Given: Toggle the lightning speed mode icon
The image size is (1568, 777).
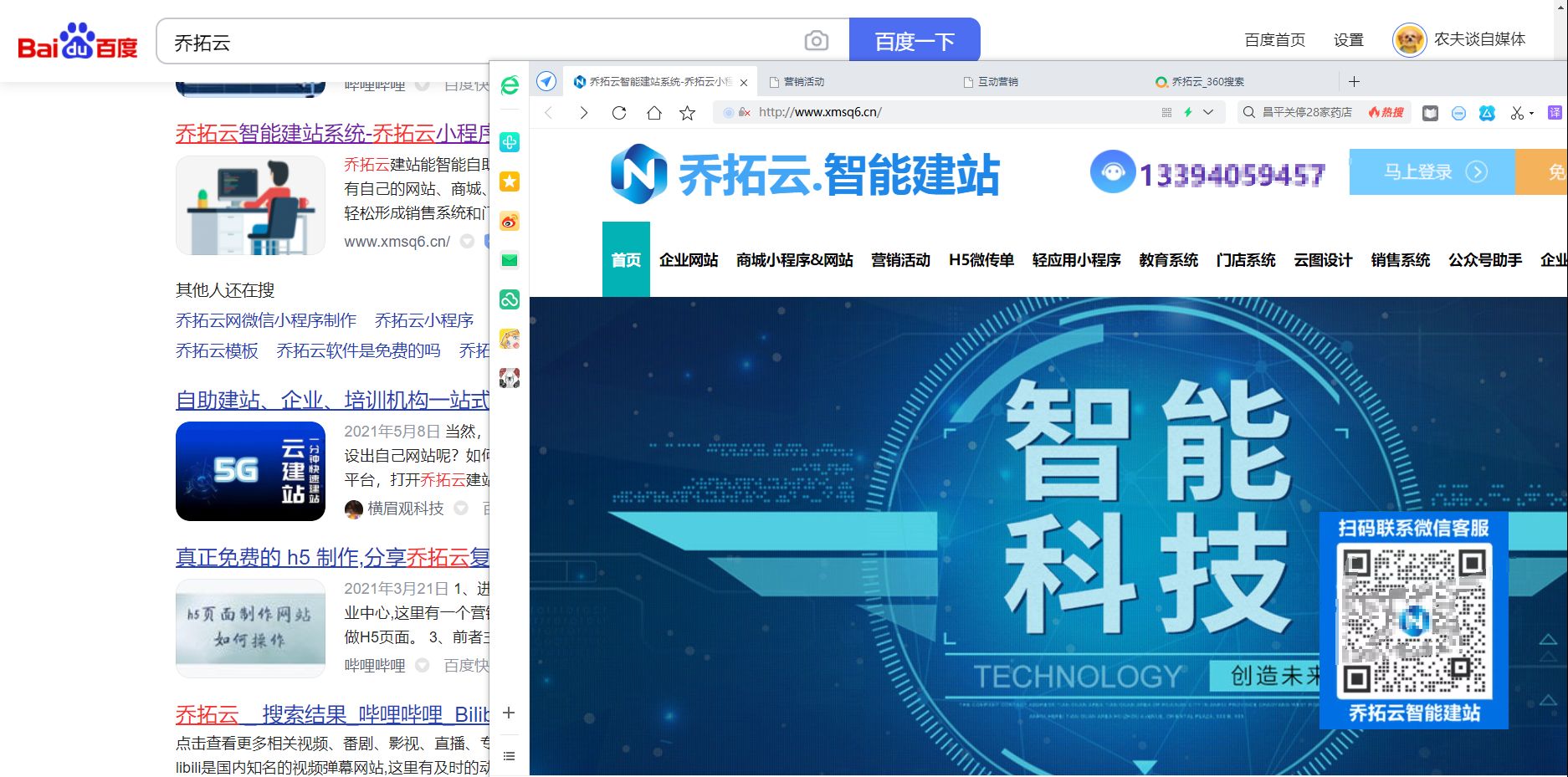Looking at the screenshot, I should click(x=1188, y=111).
